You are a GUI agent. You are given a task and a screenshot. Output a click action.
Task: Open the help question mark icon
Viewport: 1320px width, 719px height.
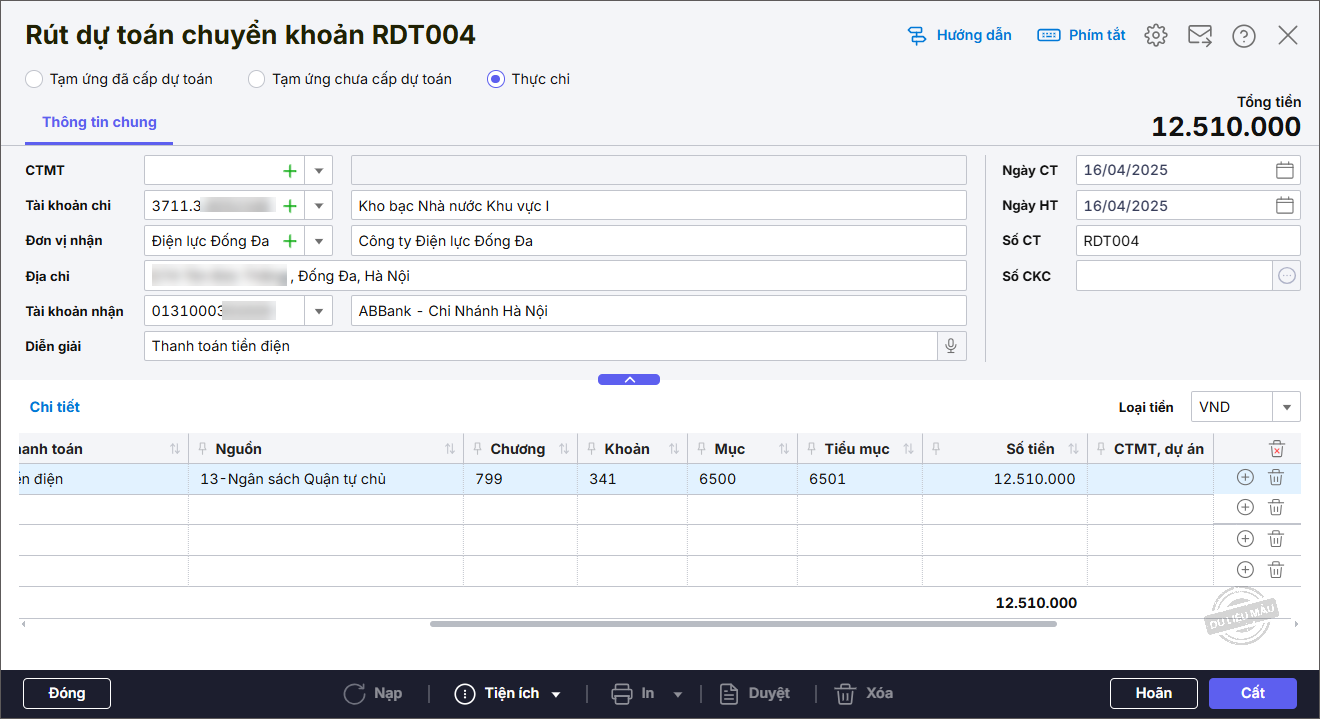[x=1244, y=36]
